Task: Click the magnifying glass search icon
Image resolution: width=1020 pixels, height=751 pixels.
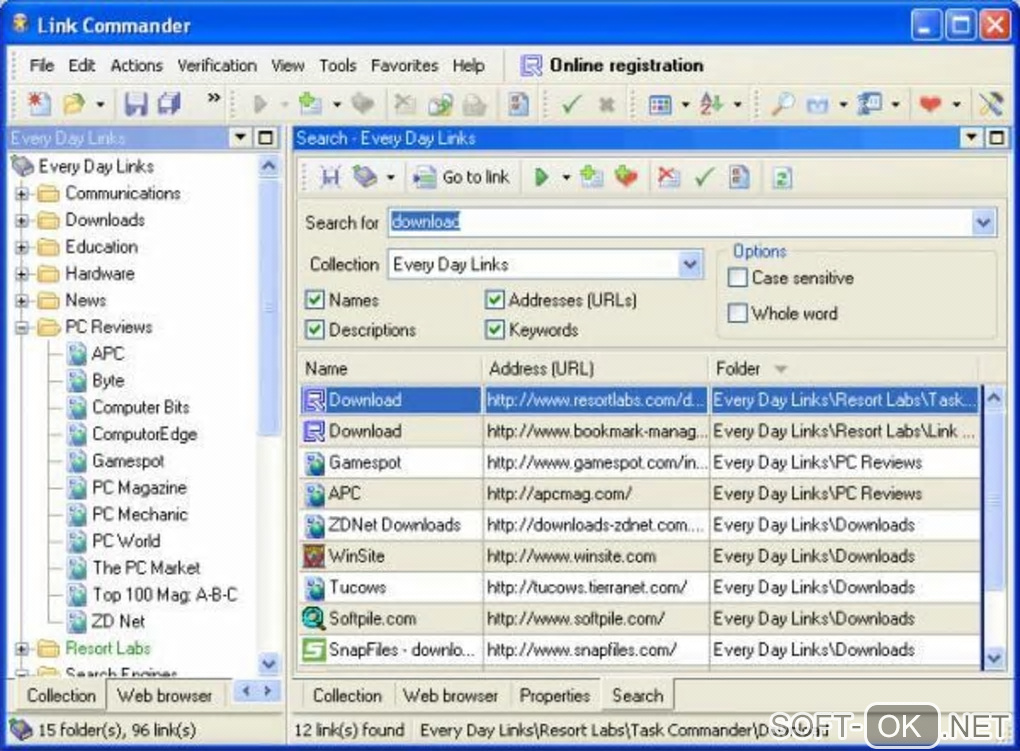Action: [x=781, y=103]
